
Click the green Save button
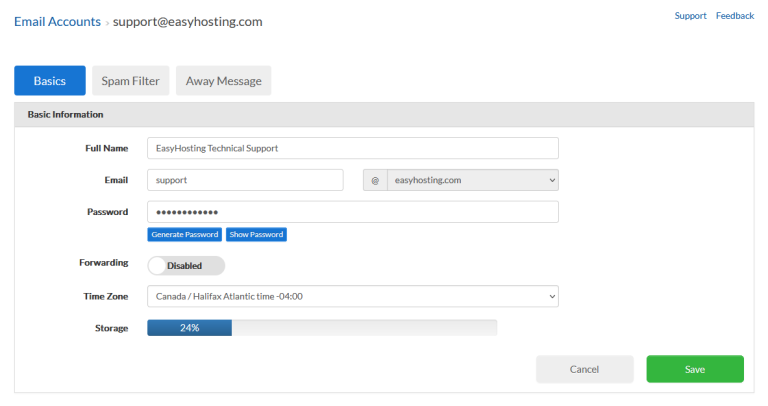point(695,369)
